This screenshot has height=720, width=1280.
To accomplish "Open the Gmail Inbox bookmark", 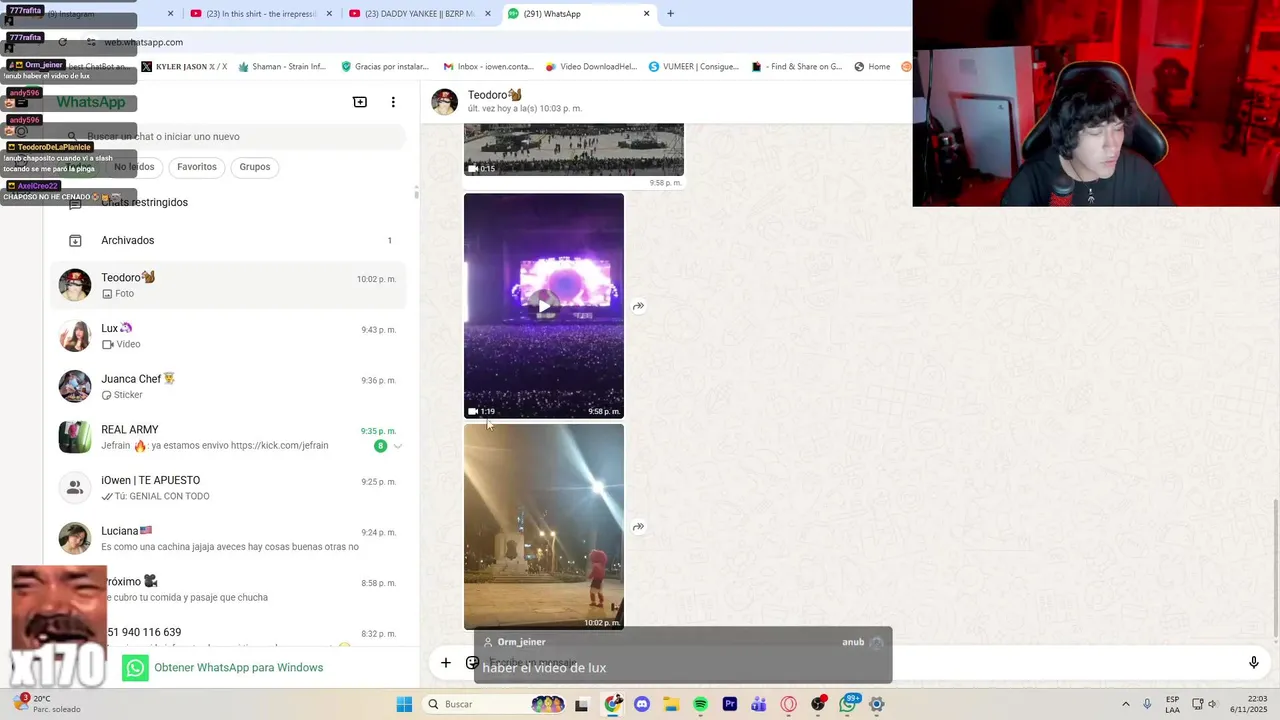I will tap(487, 67).
